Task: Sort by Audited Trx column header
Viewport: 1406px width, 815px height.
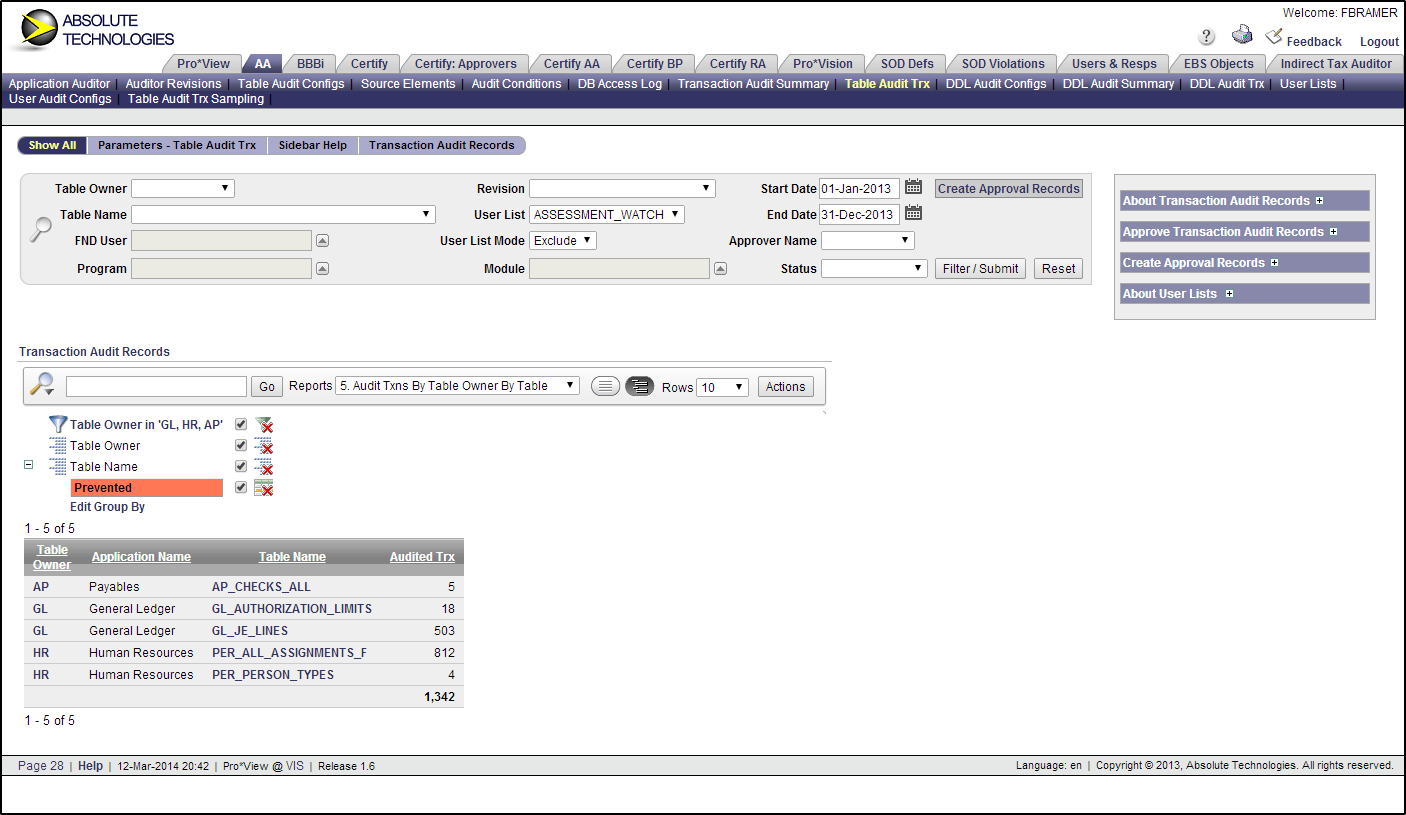Action: pos(422,557)
